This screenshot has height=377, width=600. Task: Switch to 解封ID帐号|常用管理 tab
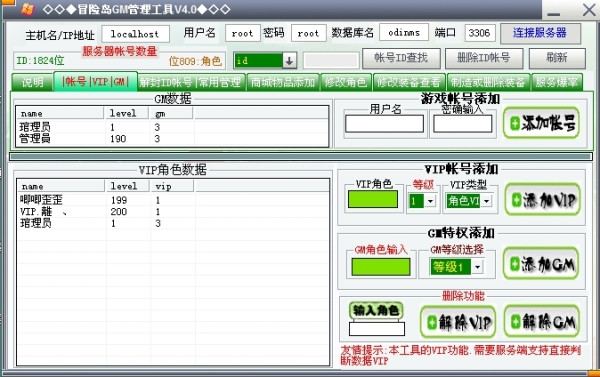coord(190,82)
